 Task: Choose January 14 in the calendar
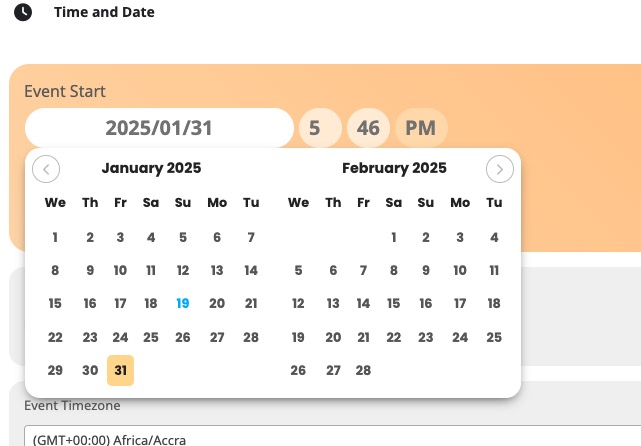coord(251,270)
